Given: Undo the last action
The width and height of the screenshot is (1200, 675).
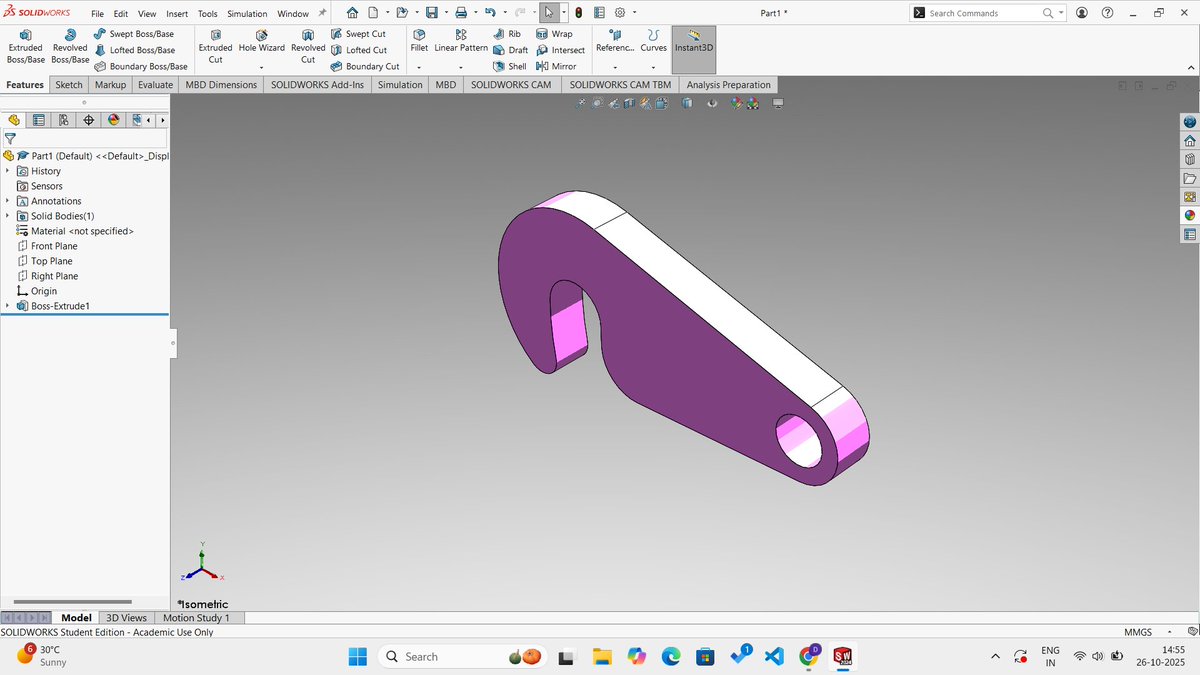Looking at the screenshot, I should pos(490,13).
